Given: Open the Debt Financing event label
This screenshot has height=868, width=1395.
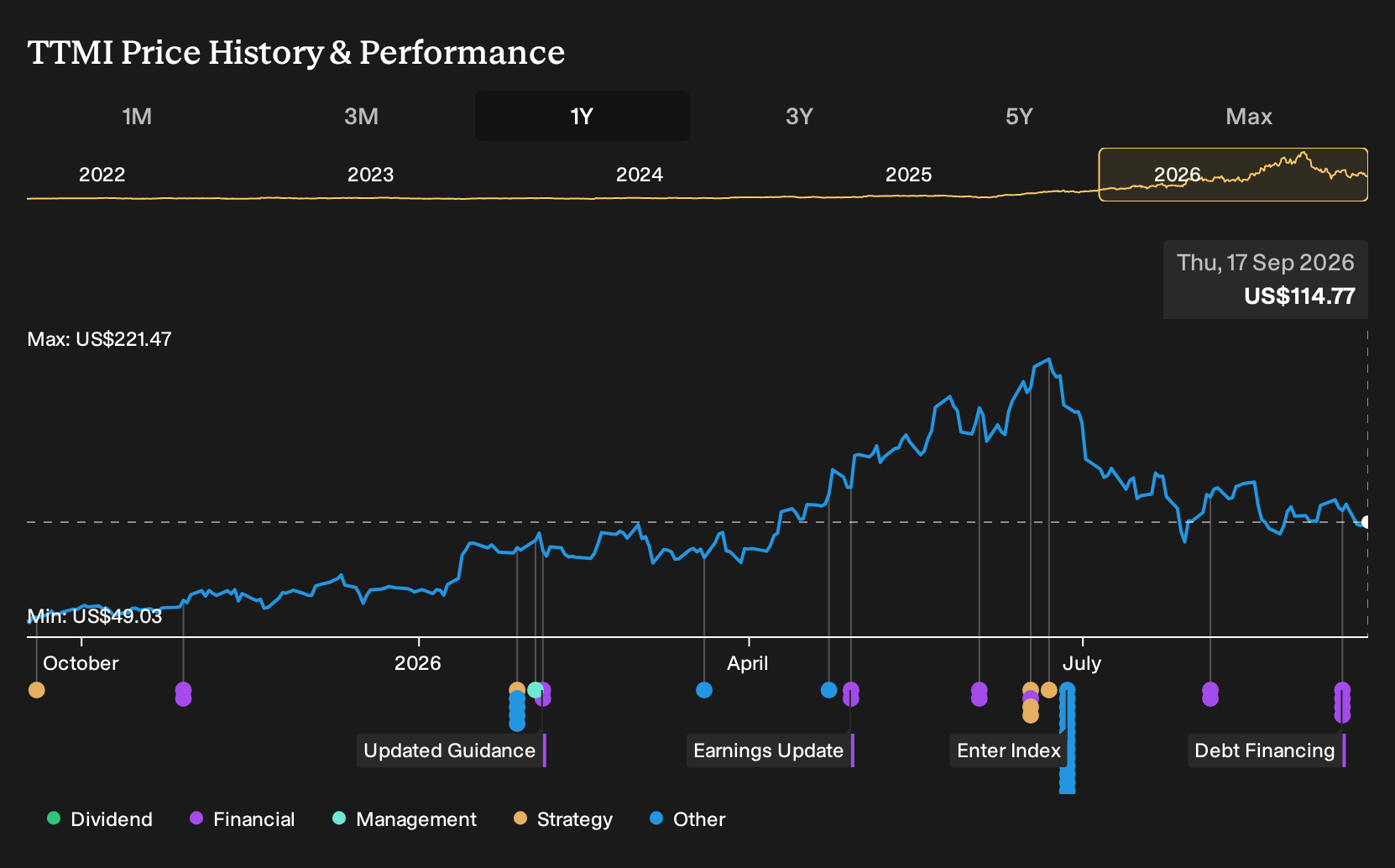Looking at the screenshot, I should [x=1267, y=750].
